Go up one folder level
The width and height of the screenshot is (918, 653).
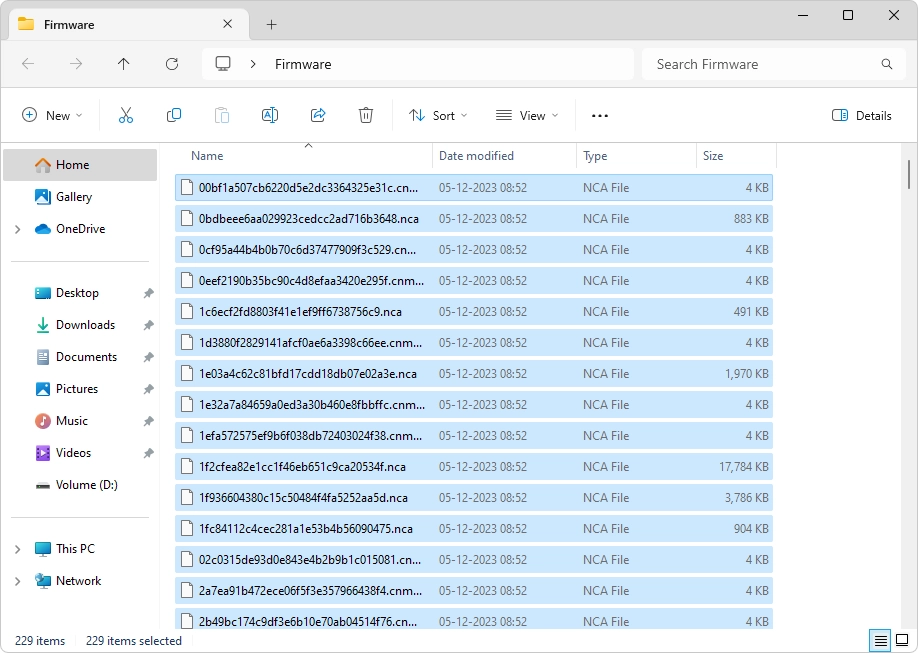pos(124,64)
